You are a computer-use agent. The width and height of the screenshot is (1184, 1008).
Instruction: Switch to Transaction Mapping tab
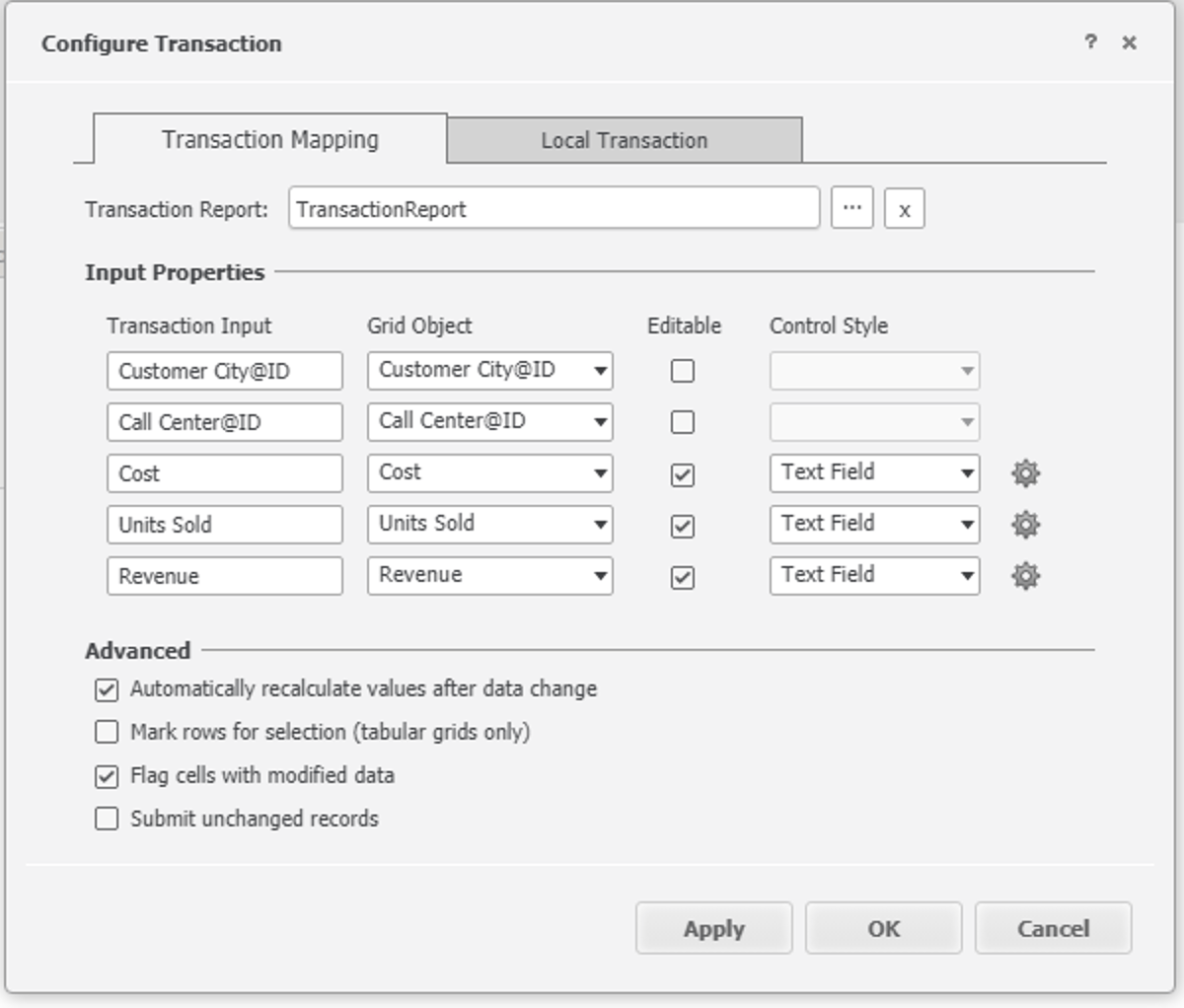270,139
